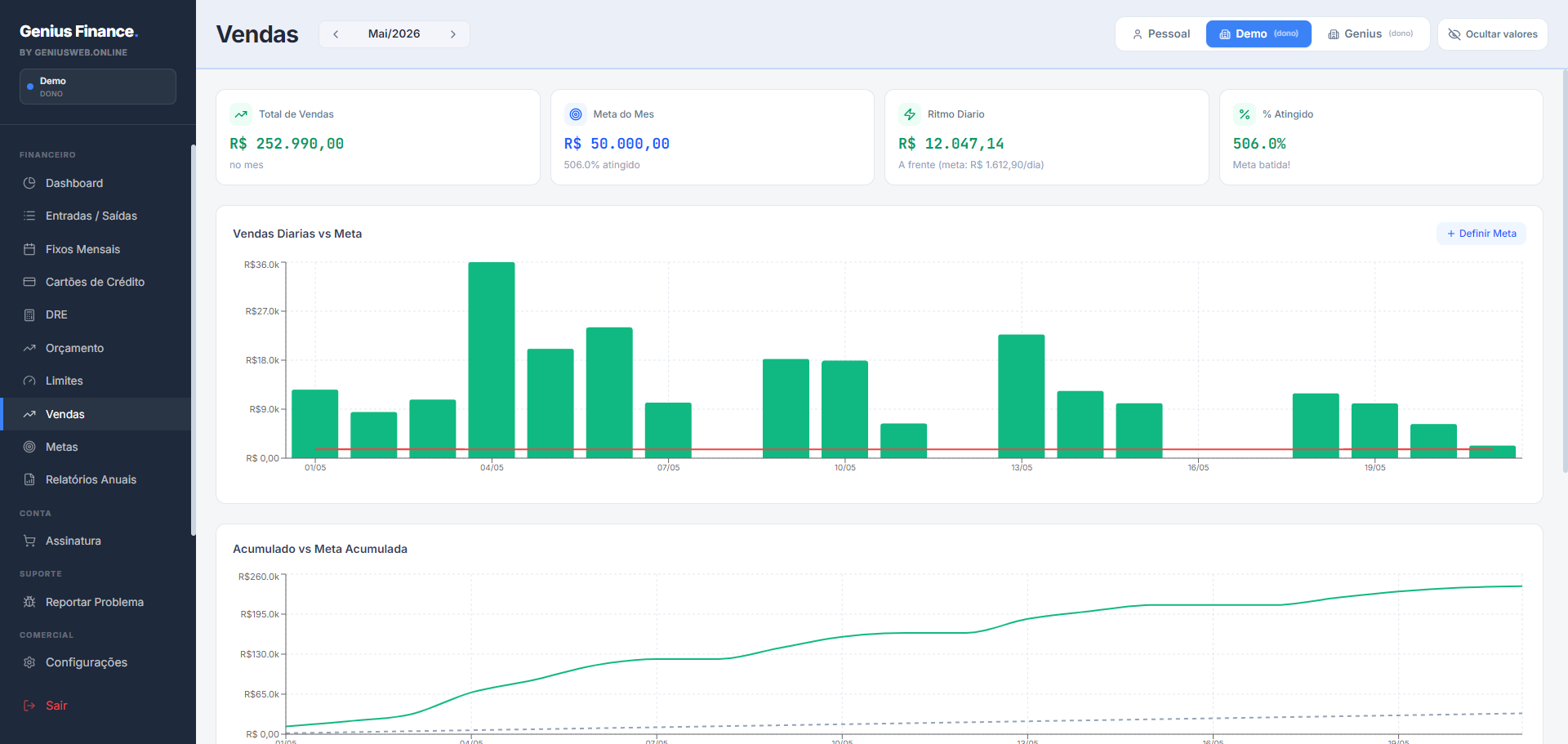Click the main page vertical scrollbar
The height and width of the screenshot is (744, 1568).
click(1565, 270)
